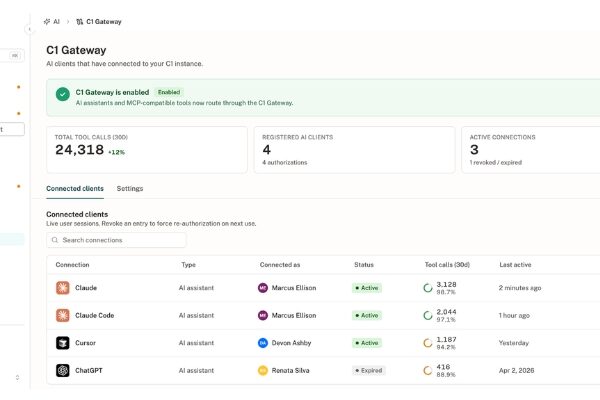This screenshot has height=400, width=600.
Task: Click the Claude app icon
Action: 63,288
